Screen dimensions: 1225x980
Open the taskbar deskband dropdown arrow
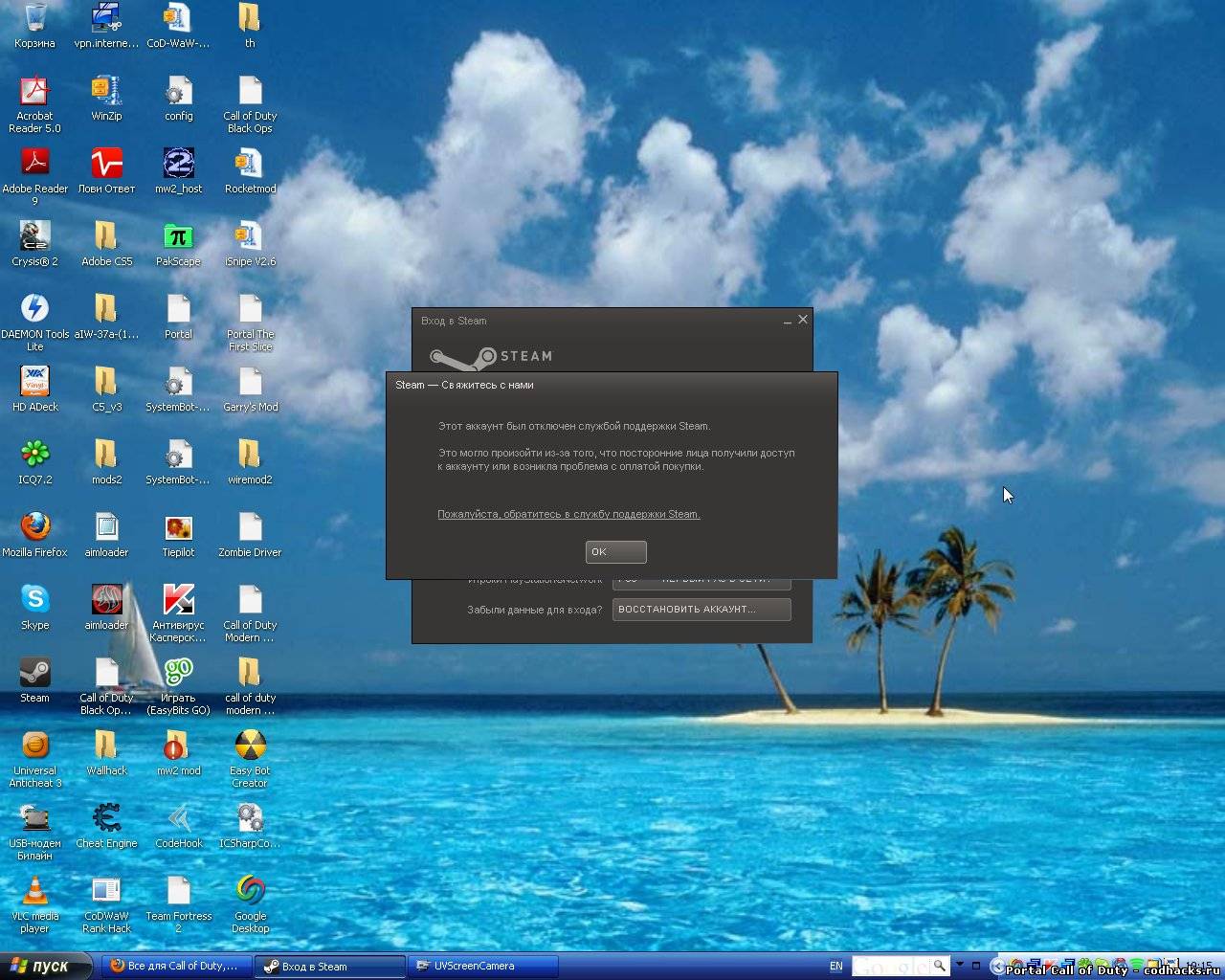960,966
